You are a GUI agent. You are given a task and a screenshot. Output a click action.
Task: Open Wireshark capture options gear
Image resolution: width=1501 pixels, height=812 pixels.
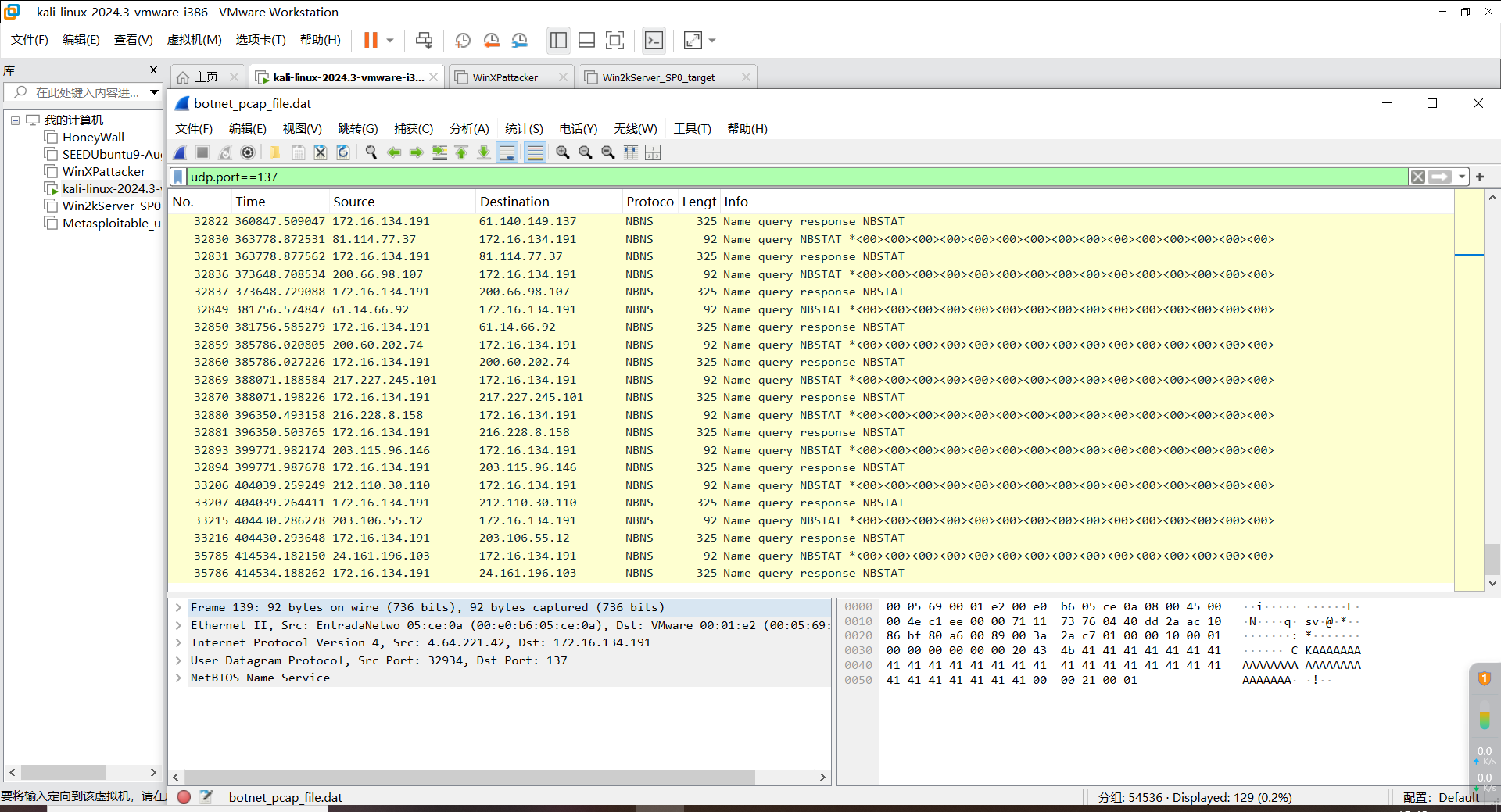tap(248, 152)
